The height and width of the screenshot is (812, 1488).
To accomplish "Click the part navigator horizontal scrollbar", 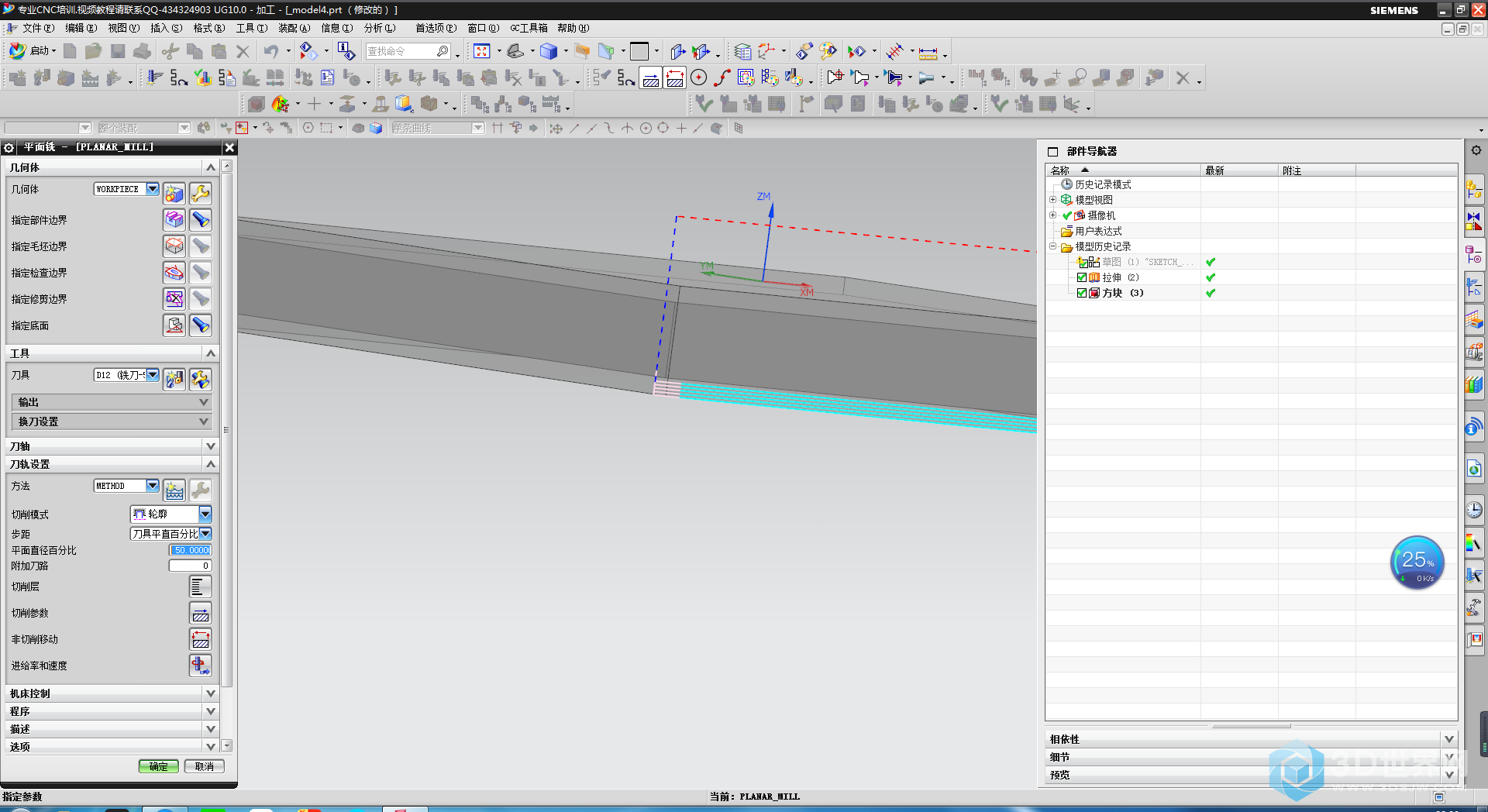I will pyautogui.click(x=1251, y=726).
